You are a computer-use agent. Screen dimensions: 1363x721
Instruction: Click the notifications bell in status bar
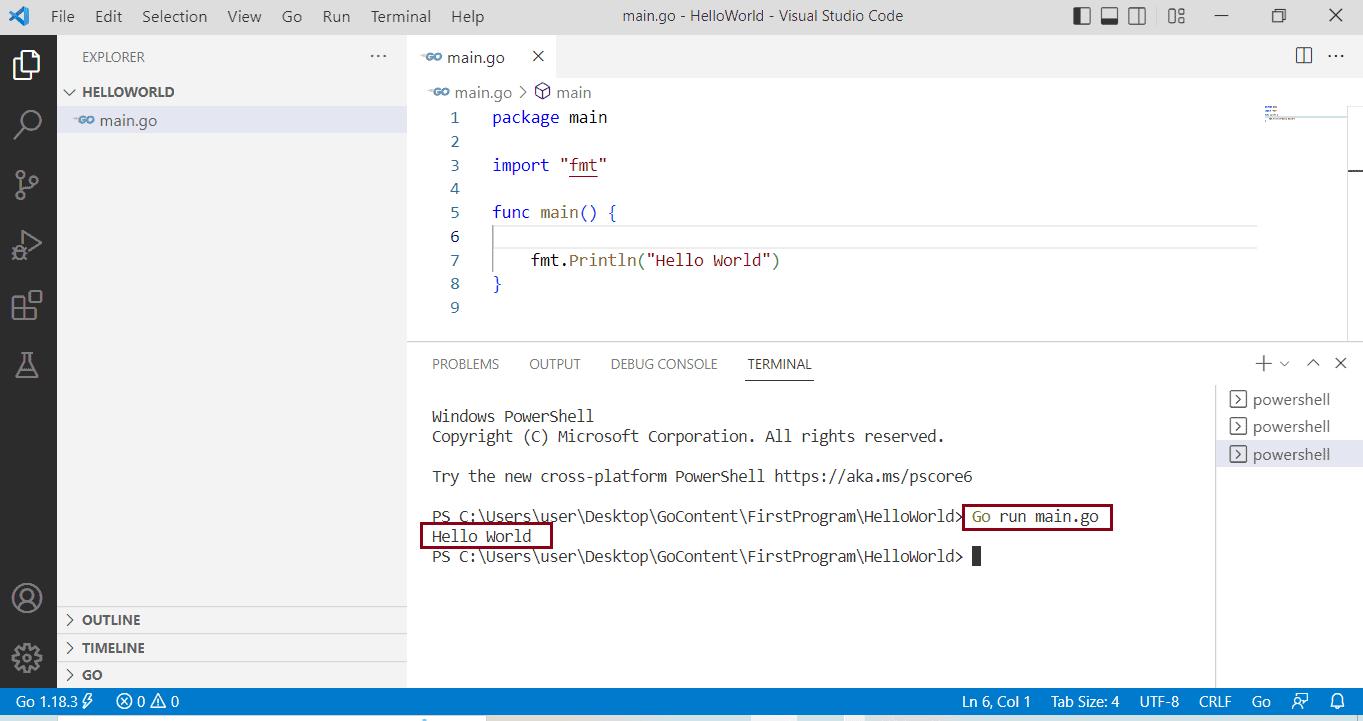point(1337,702)
